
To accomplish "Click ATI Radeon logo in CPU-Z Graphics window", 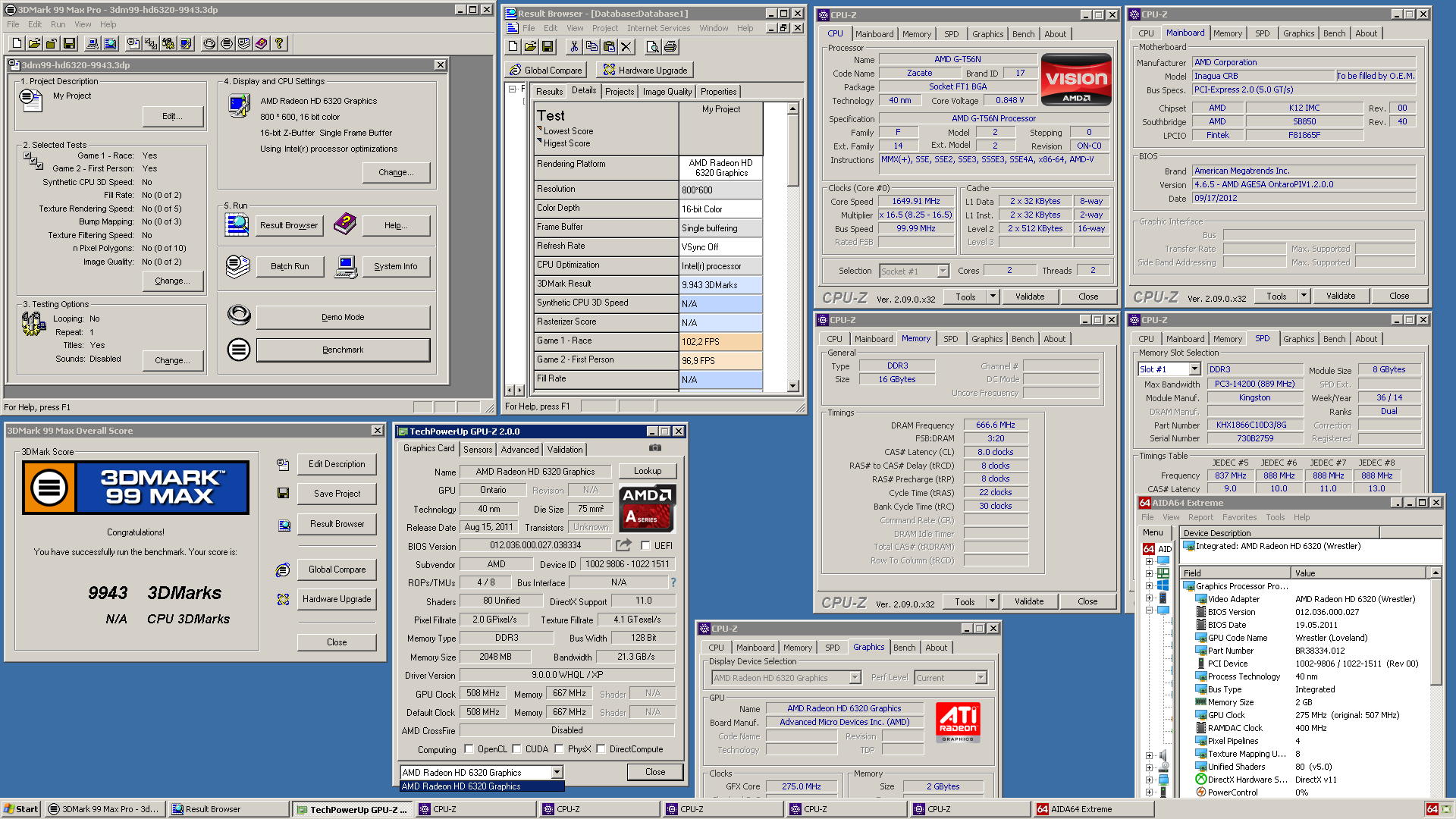I will 958,722.
